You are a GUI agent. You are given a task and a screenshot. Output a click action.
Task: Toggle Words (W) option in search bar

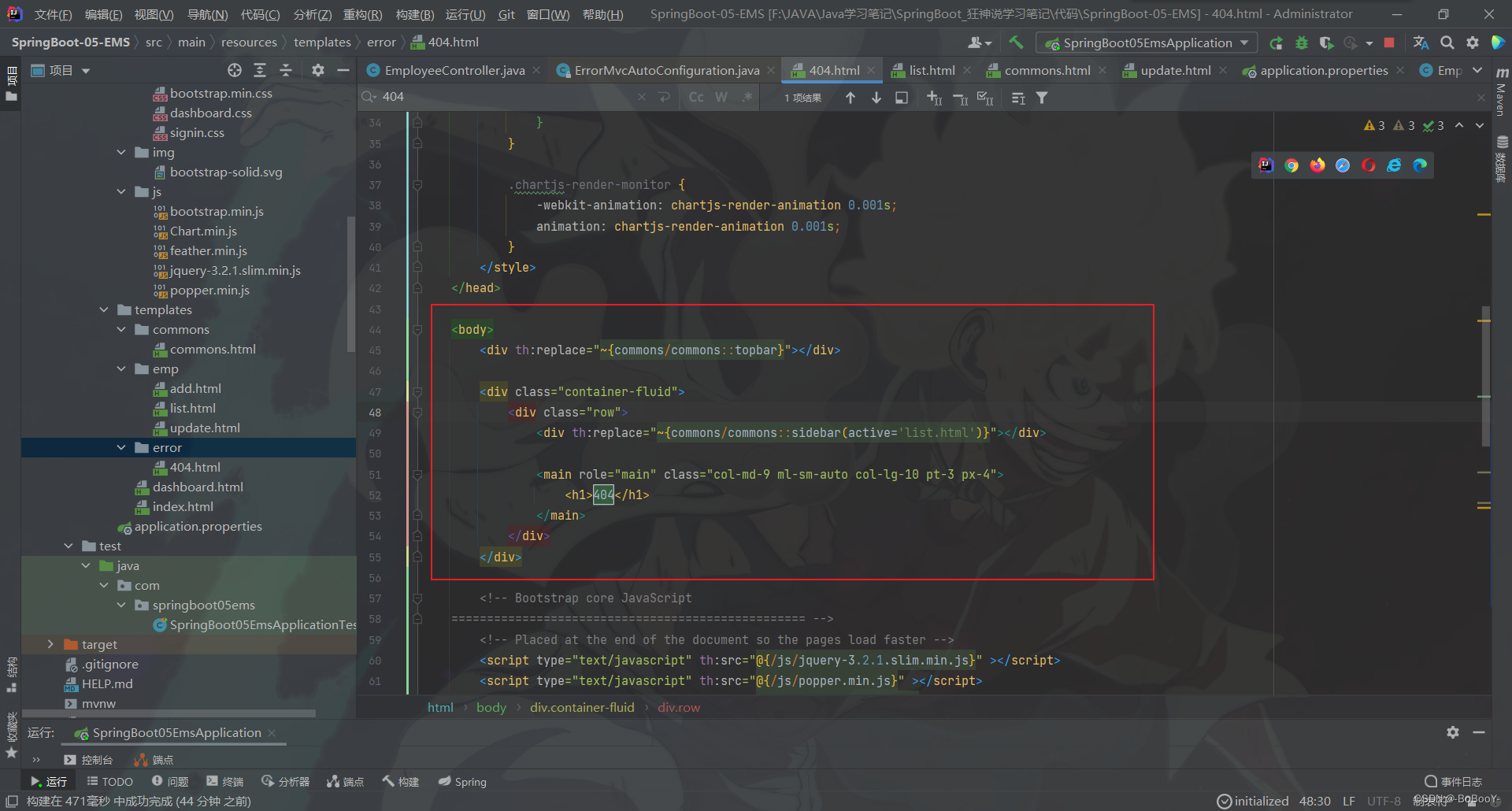[721, 98]
